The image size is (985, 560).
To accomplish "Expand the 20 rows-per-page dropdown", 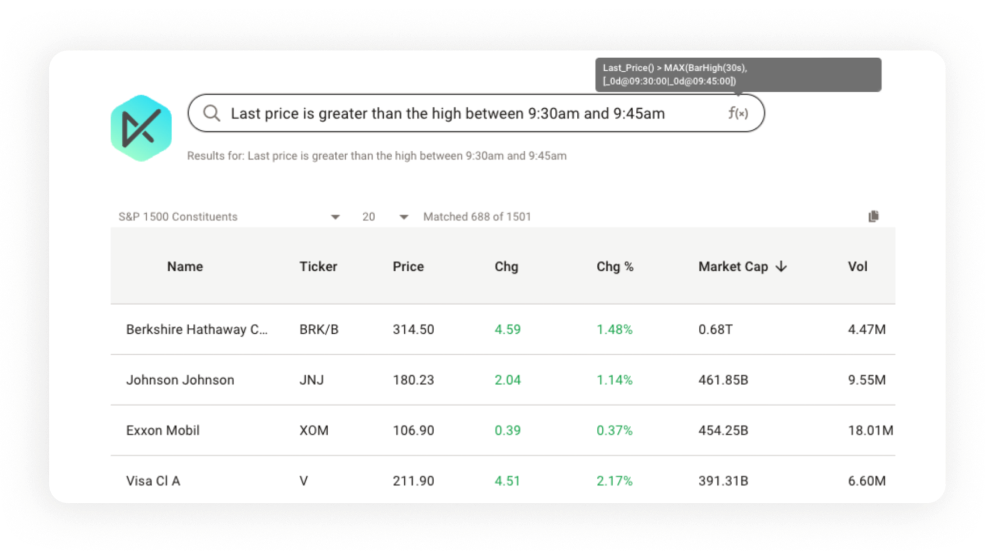I will tap(404, 217).
